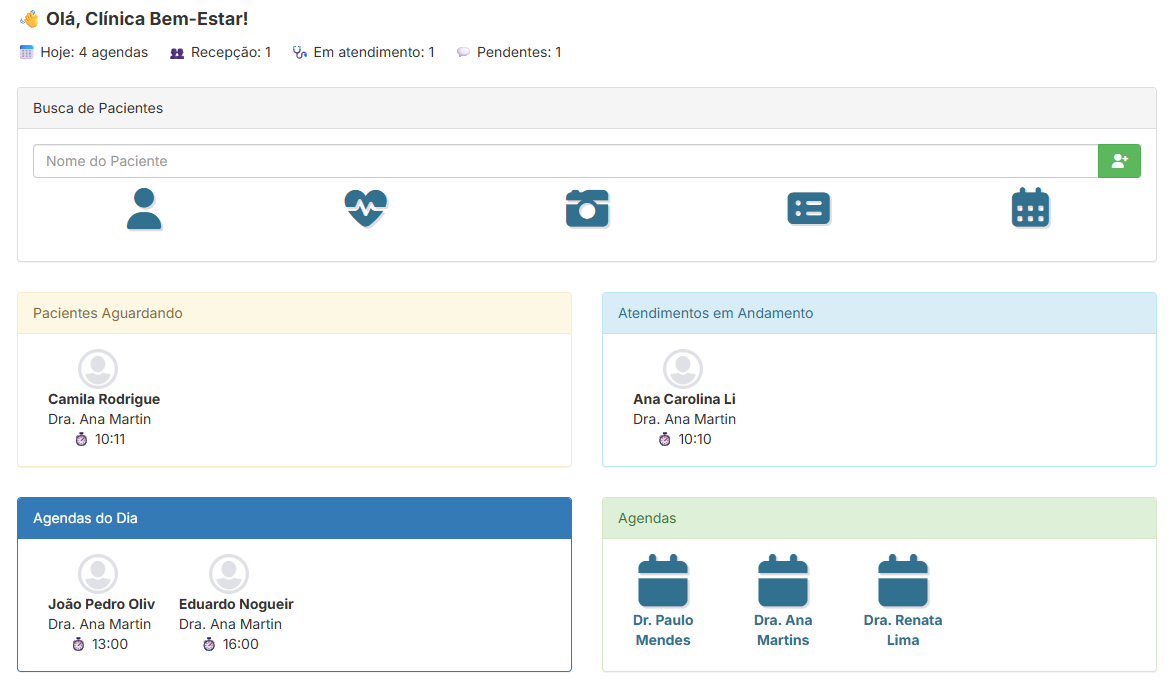This screenshot has height=687, width=1174.
Task: Click the speech bubble icon next to Pendentes
Action: [463, 52]
